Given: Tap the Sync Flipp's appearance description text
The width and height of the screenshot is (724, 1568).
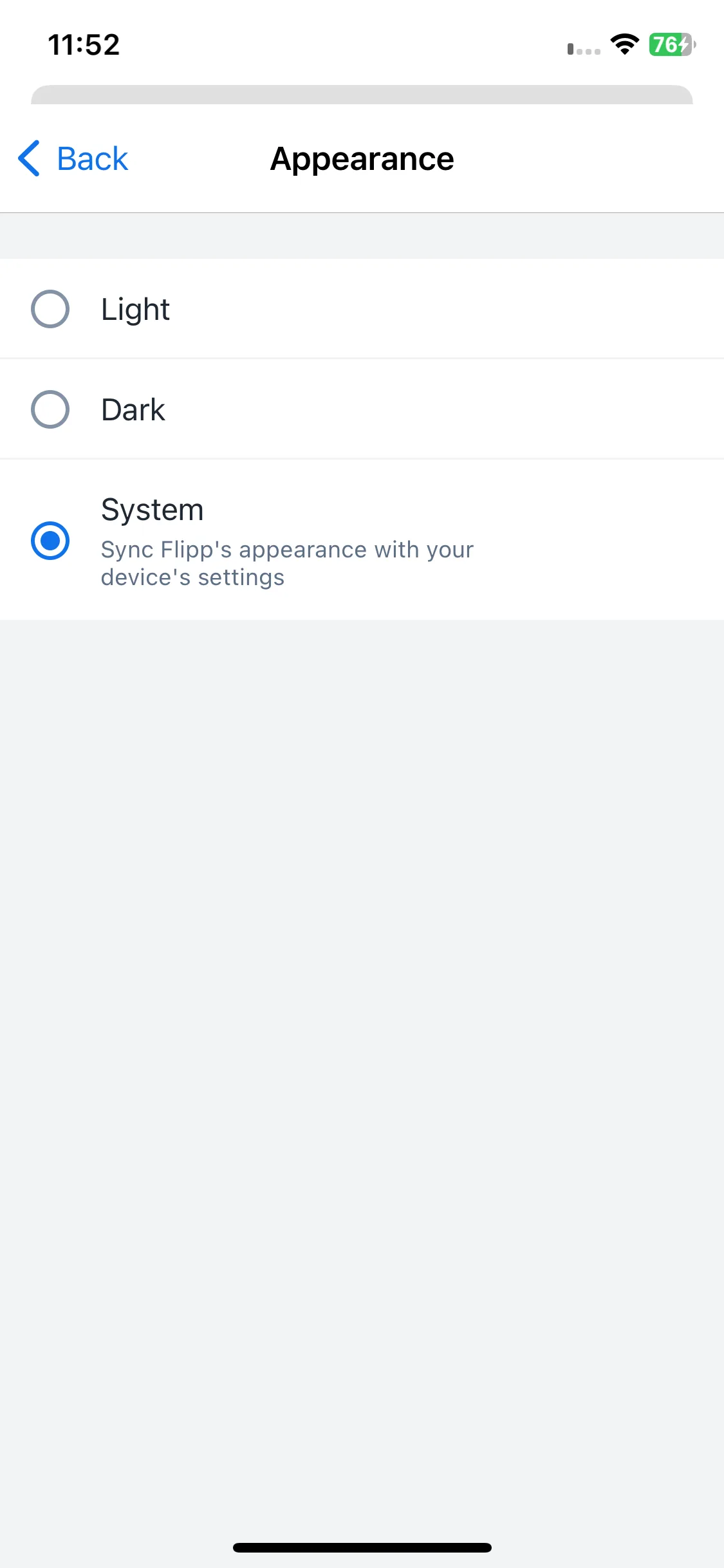Looking at the screenshot, I should (x=287, y=563).
